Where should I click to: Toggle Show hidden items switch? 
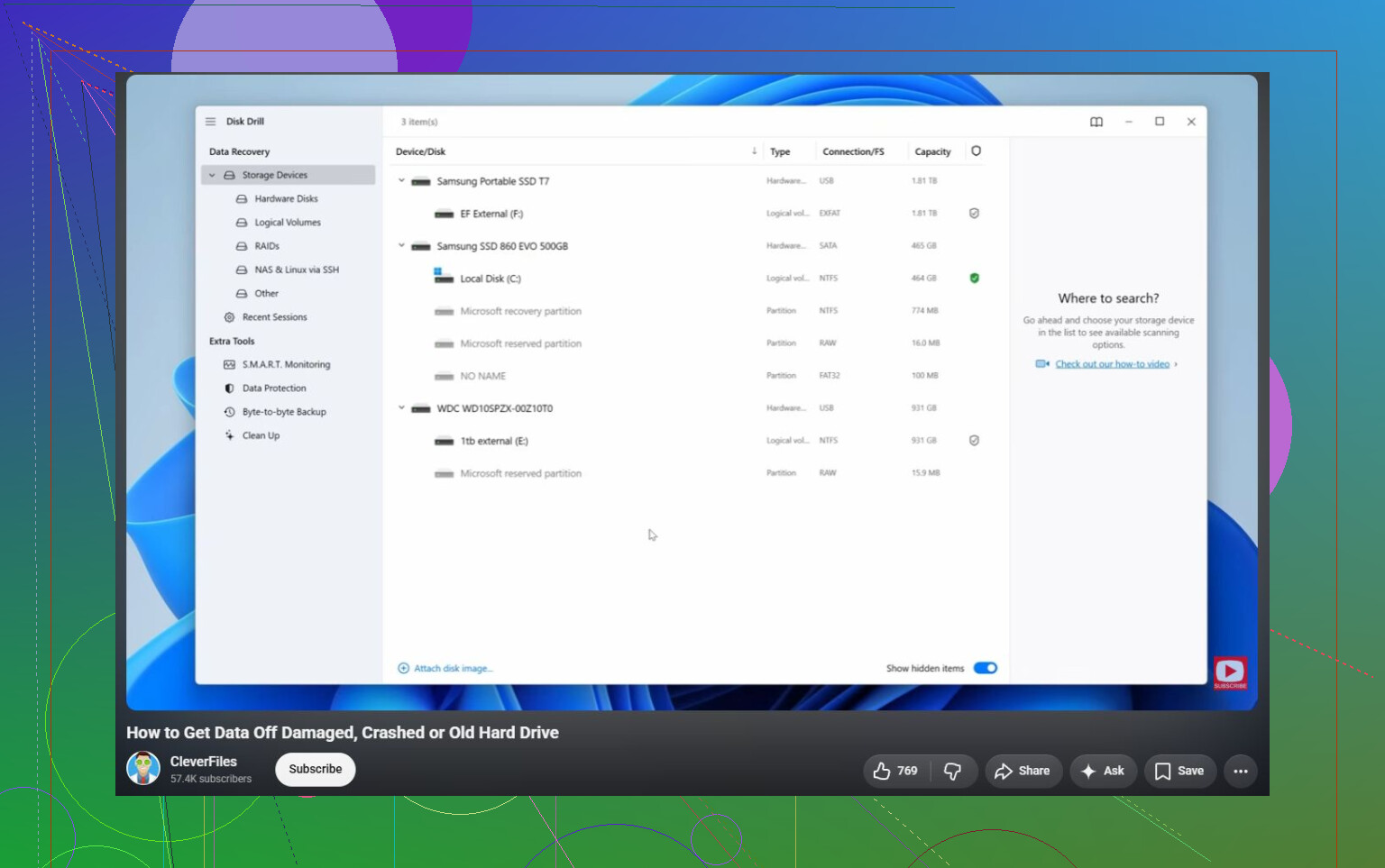point(986,668)
